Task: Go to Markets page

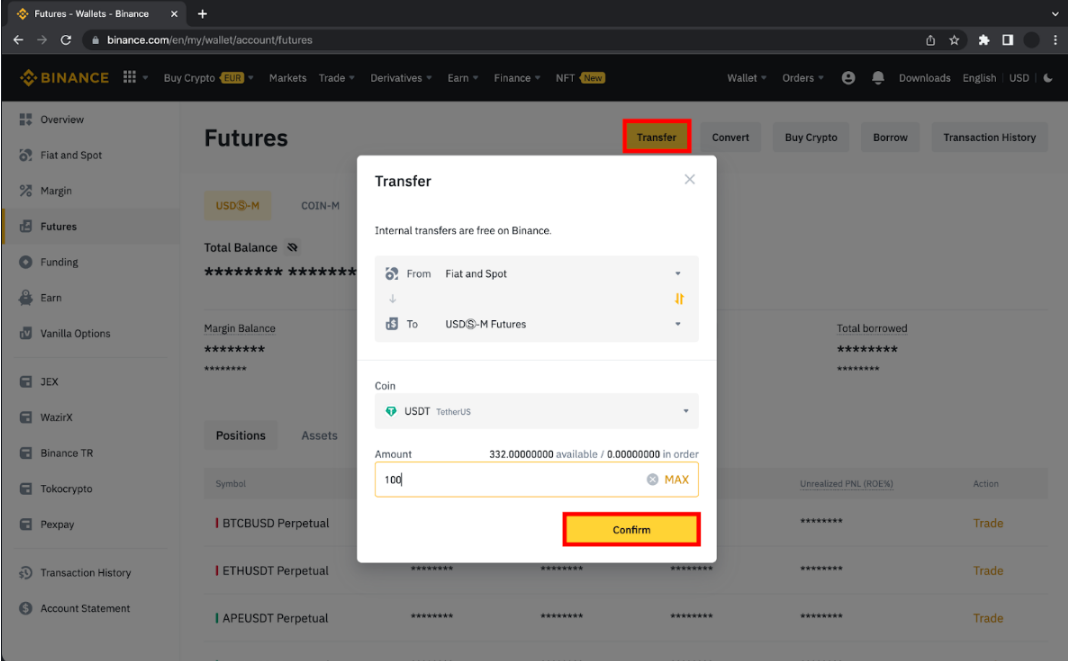Action: click(287, 78)
